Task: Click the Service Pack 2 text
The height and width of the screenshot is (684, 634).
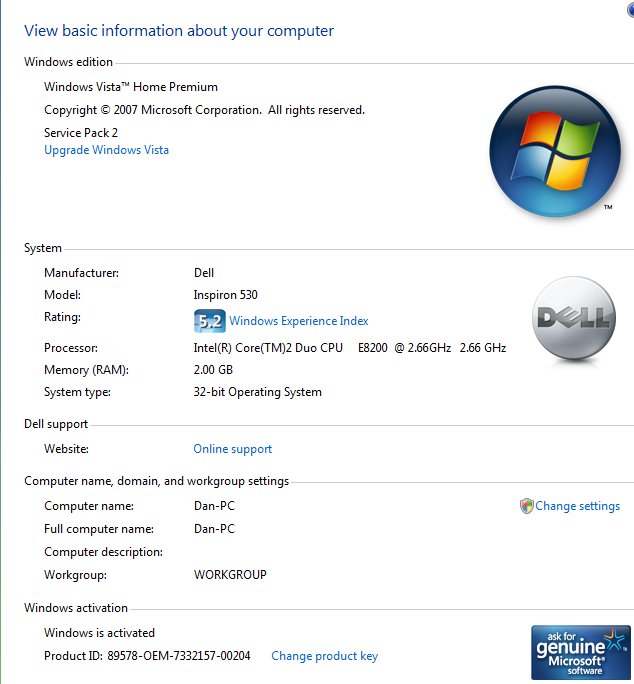Action: coord(81,133)
